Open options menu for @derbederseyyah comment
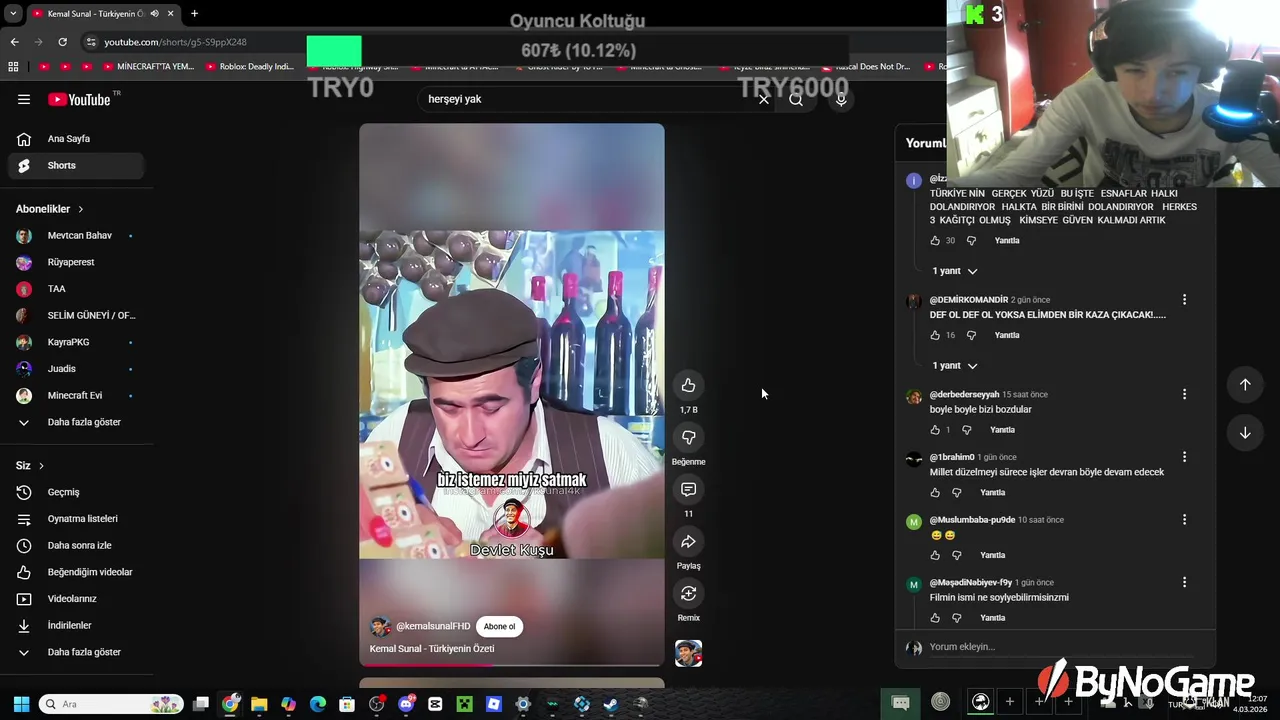Image resolution: width=1280 pixels, height=720 pixels. pyautogui.click(x=1184, y=395)
